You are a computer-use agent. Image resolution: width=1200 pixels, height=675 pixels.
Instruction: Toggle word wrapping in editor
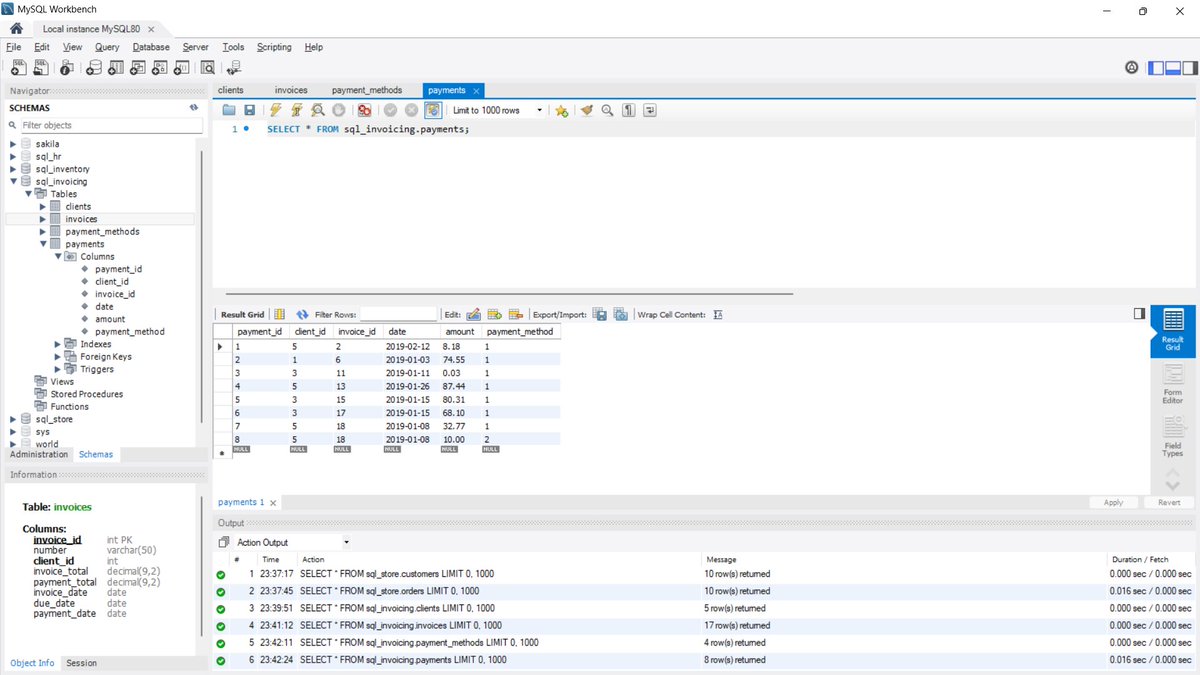[650, 110]
